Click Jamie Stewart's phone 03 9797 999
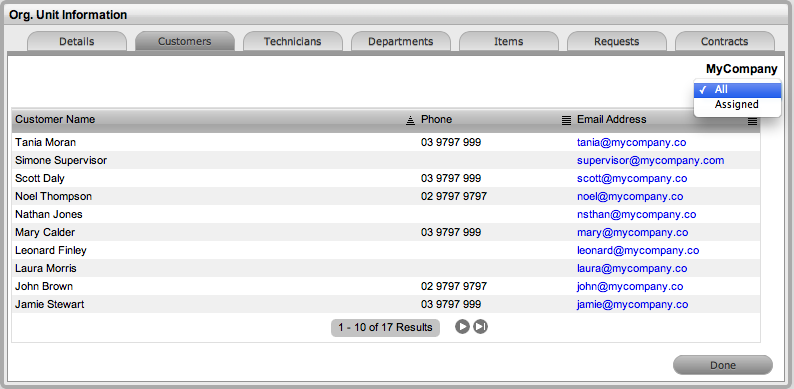The image size is (794, 389). 451,305
